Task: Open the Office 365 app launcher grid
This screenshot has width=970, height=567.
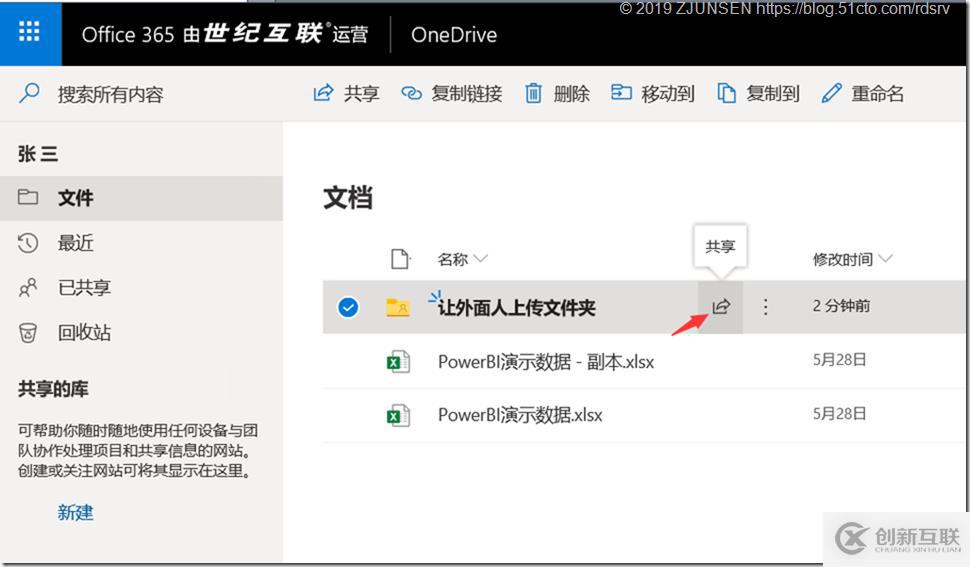Action: (x=30, y=32)
